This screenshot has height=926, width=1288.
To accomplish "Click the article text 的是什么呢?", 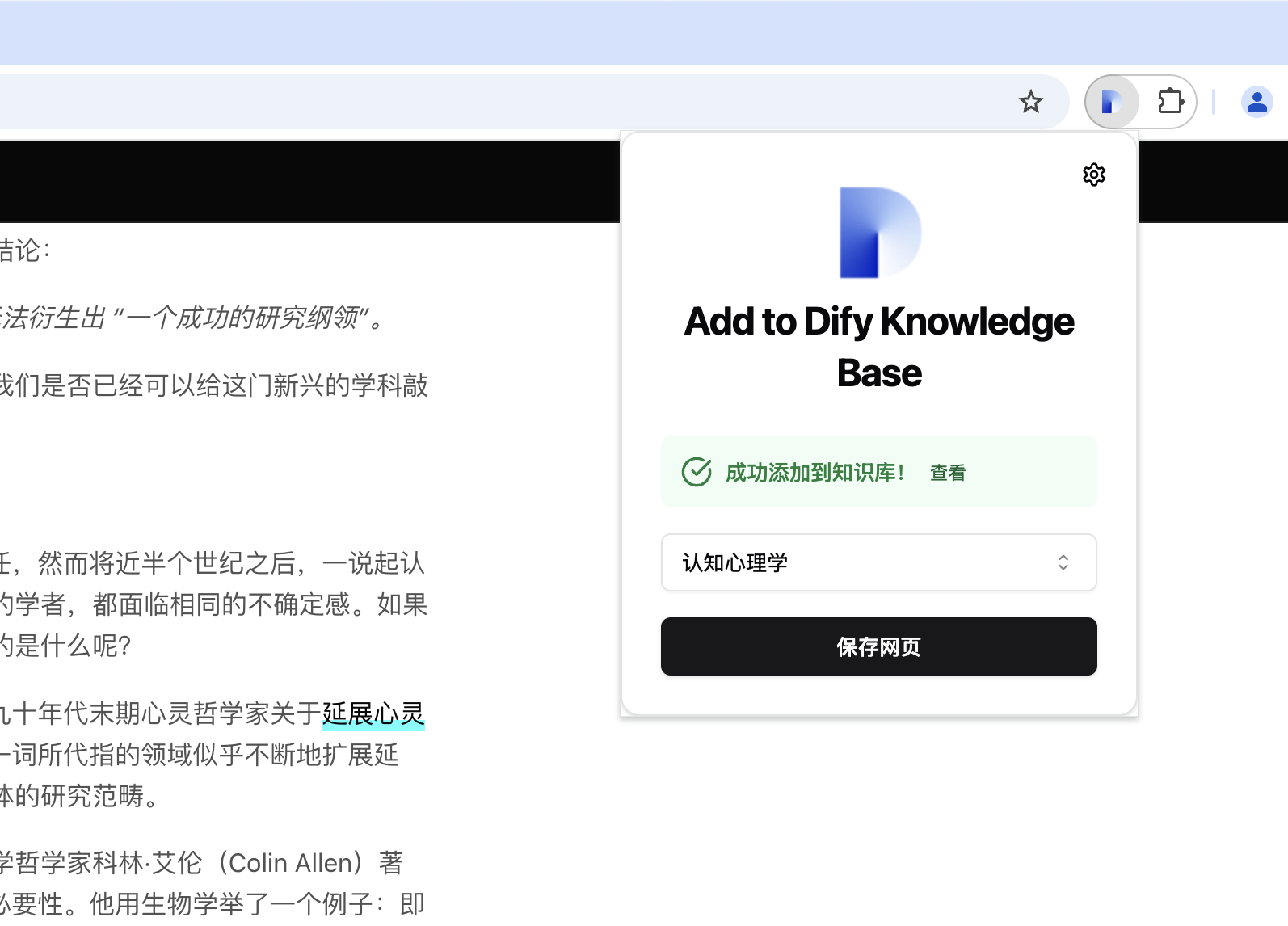I will click(65, 646).
